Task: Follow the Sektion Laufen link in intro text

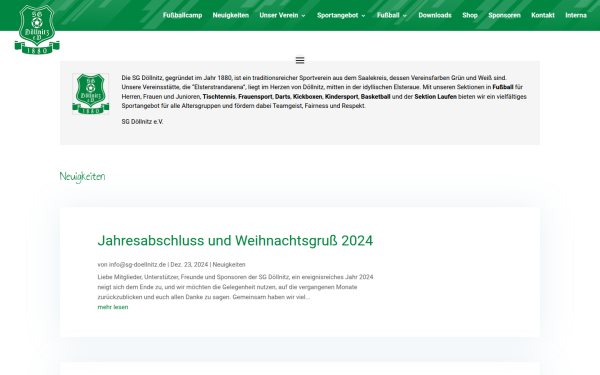Action: pyautogui.click(x=435, y=97)
